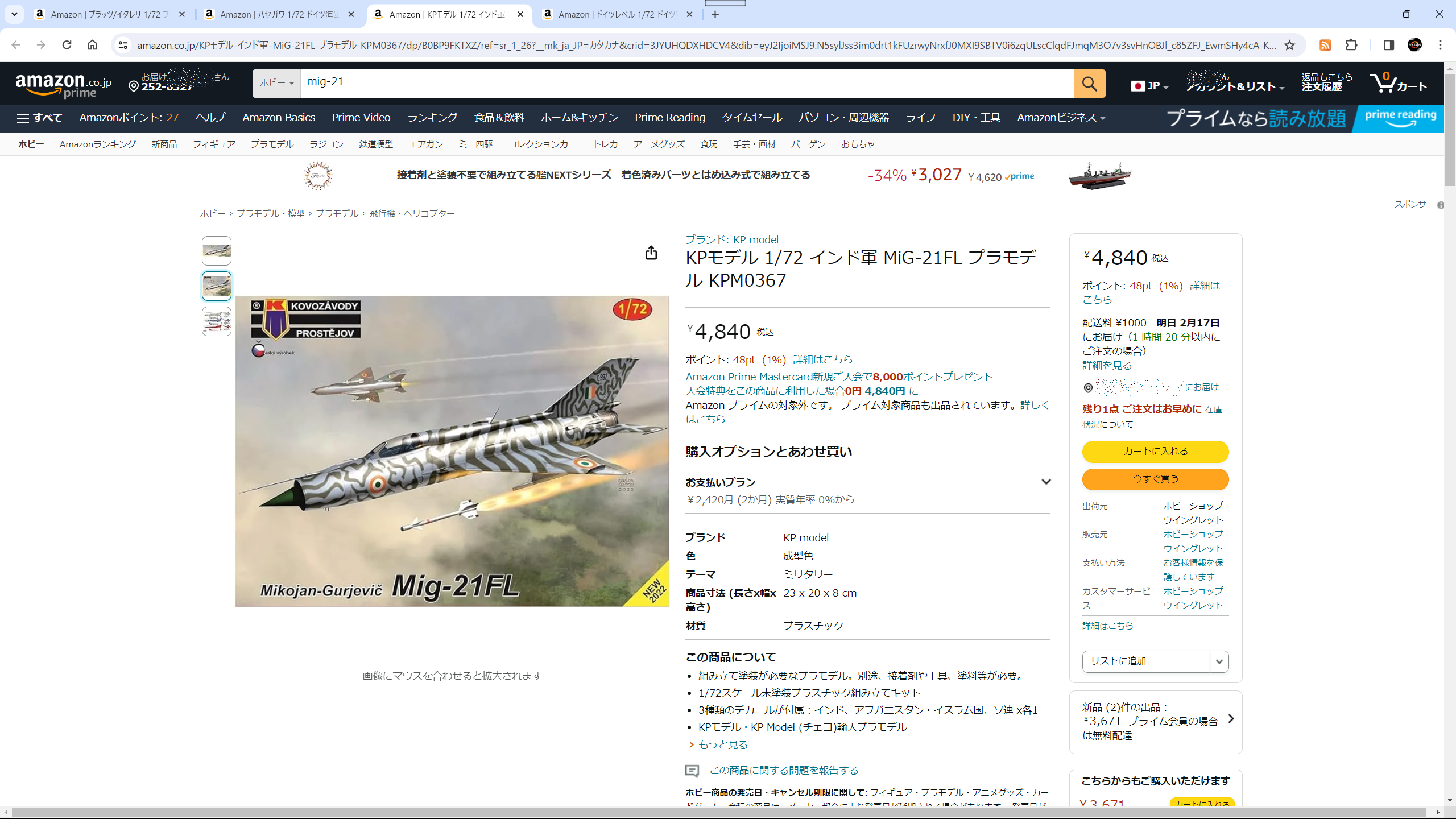Click the 飛行機・ヘリコプター breadcrumb
1456x819 pixels.
coord(412,214)
